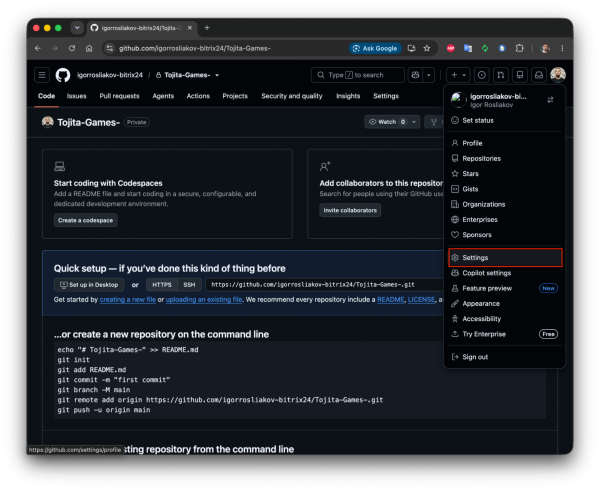Open the Agents tab
This screenshot has height=490, width=600.
click(163, 96)
